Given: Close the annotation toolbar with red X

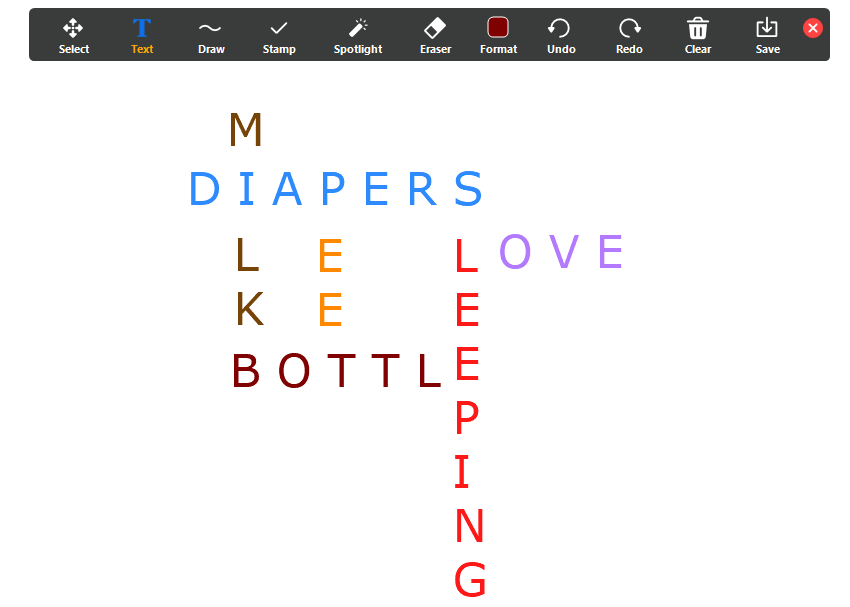Looking at the screenshot, I should point(813,28).
